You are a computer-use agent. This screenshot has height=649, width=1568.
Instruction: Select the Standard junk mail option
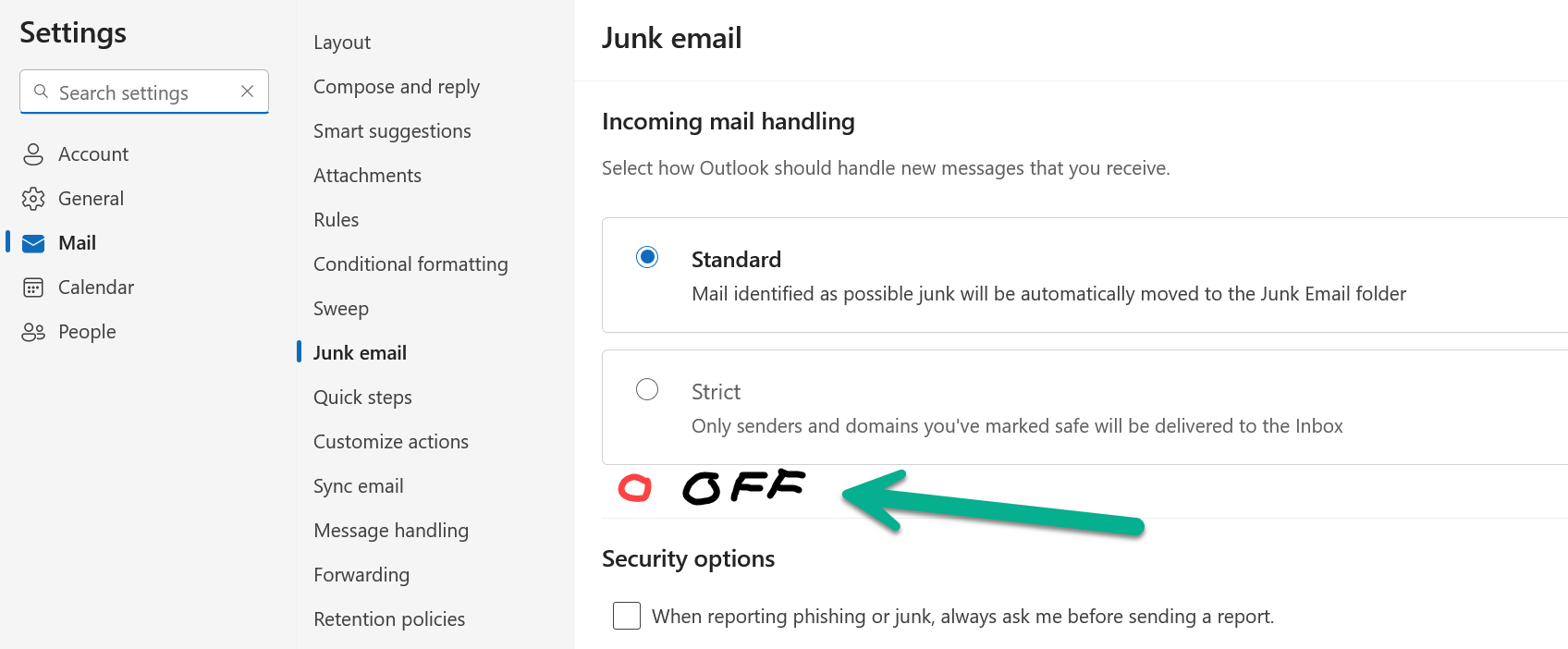point(647,257)
